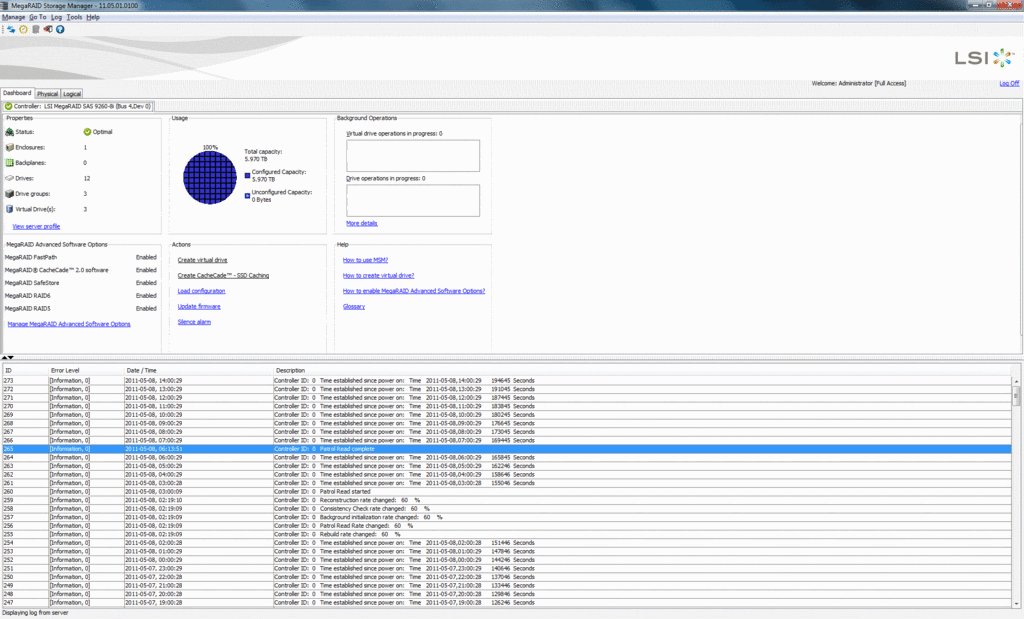
Task: Click the Drive operations in progress list box
Action: [x=413, y=200]
